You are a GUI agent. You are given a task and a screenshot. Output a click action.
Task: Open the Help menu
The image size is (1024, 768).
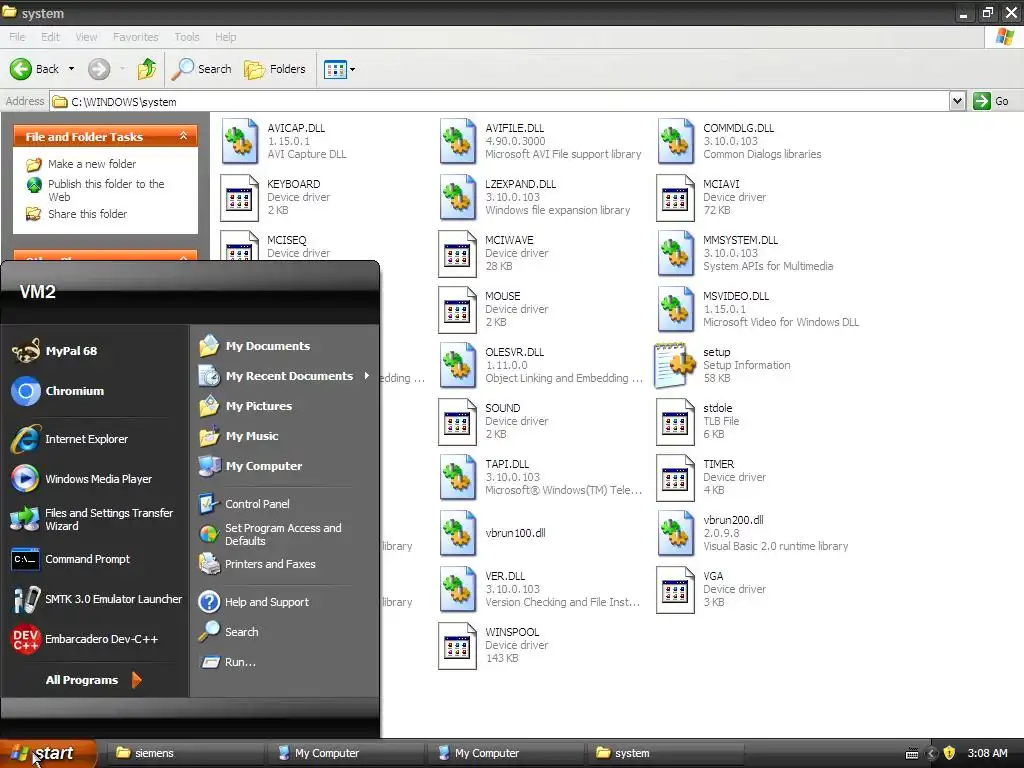coord(226,37)
